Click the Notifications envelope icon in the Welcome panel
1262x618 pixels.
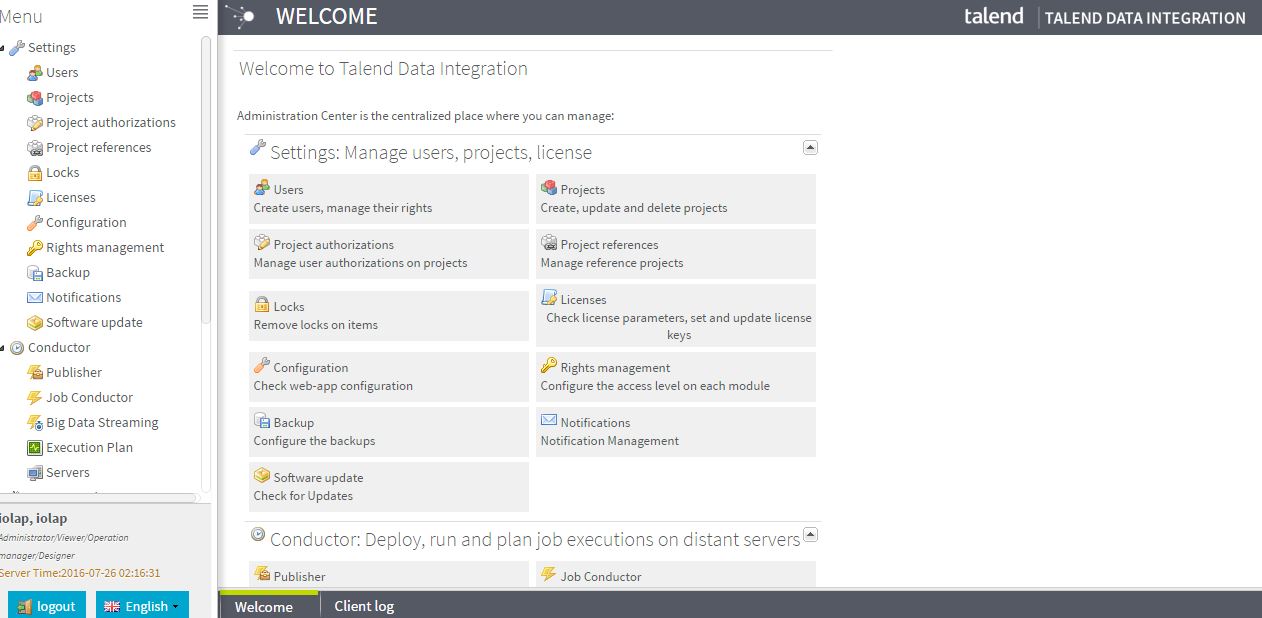[x=549, y=421]
